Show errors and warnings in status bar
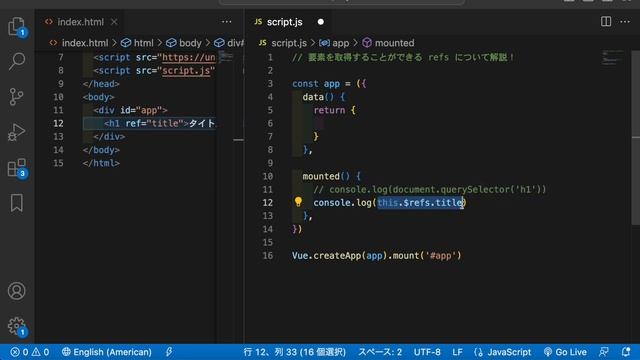This screenshot has width=640, height=360. click(x=30, y=352)
